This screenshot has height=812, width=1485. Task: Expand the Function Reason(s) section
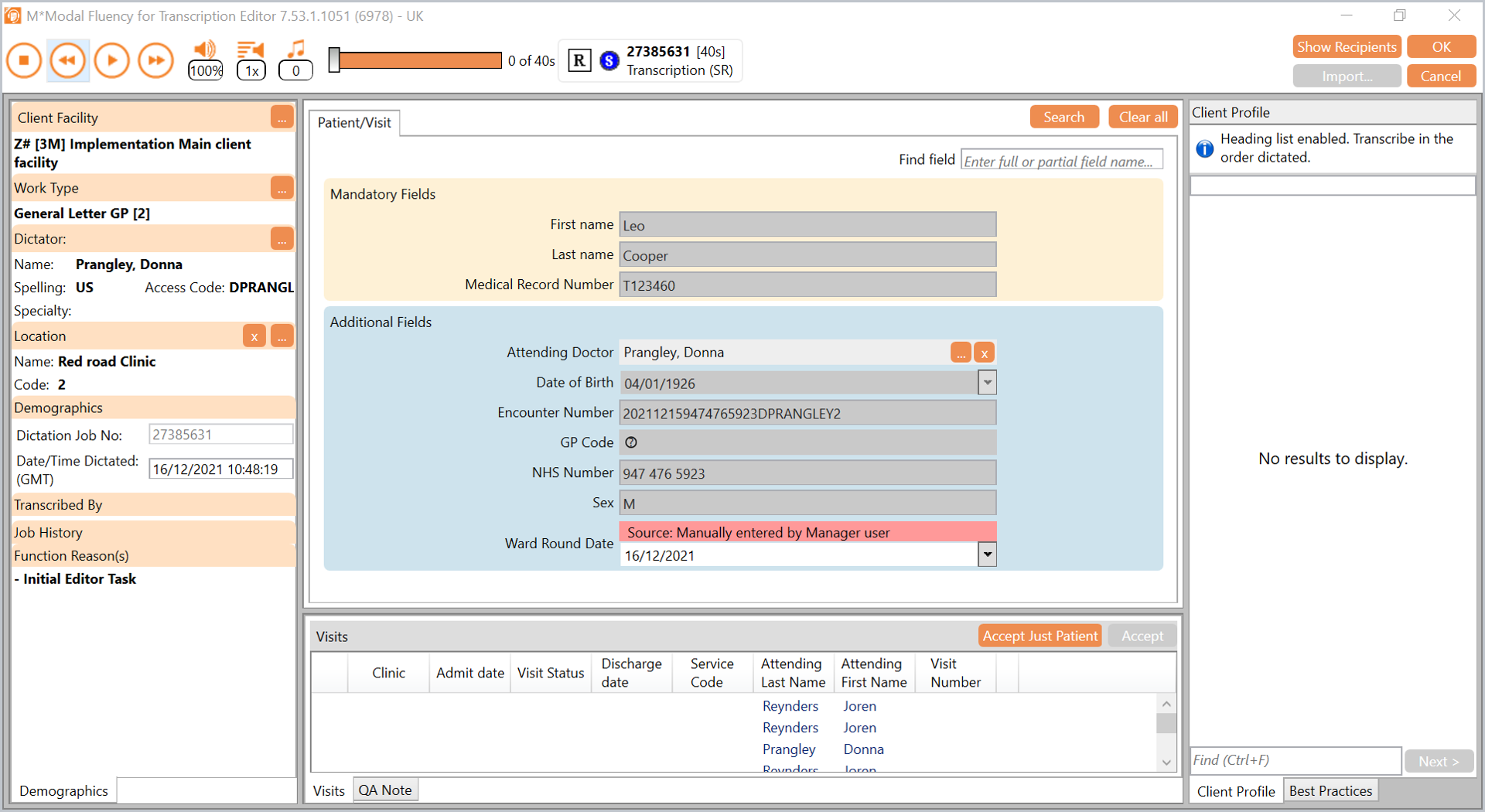pos(153,556)
